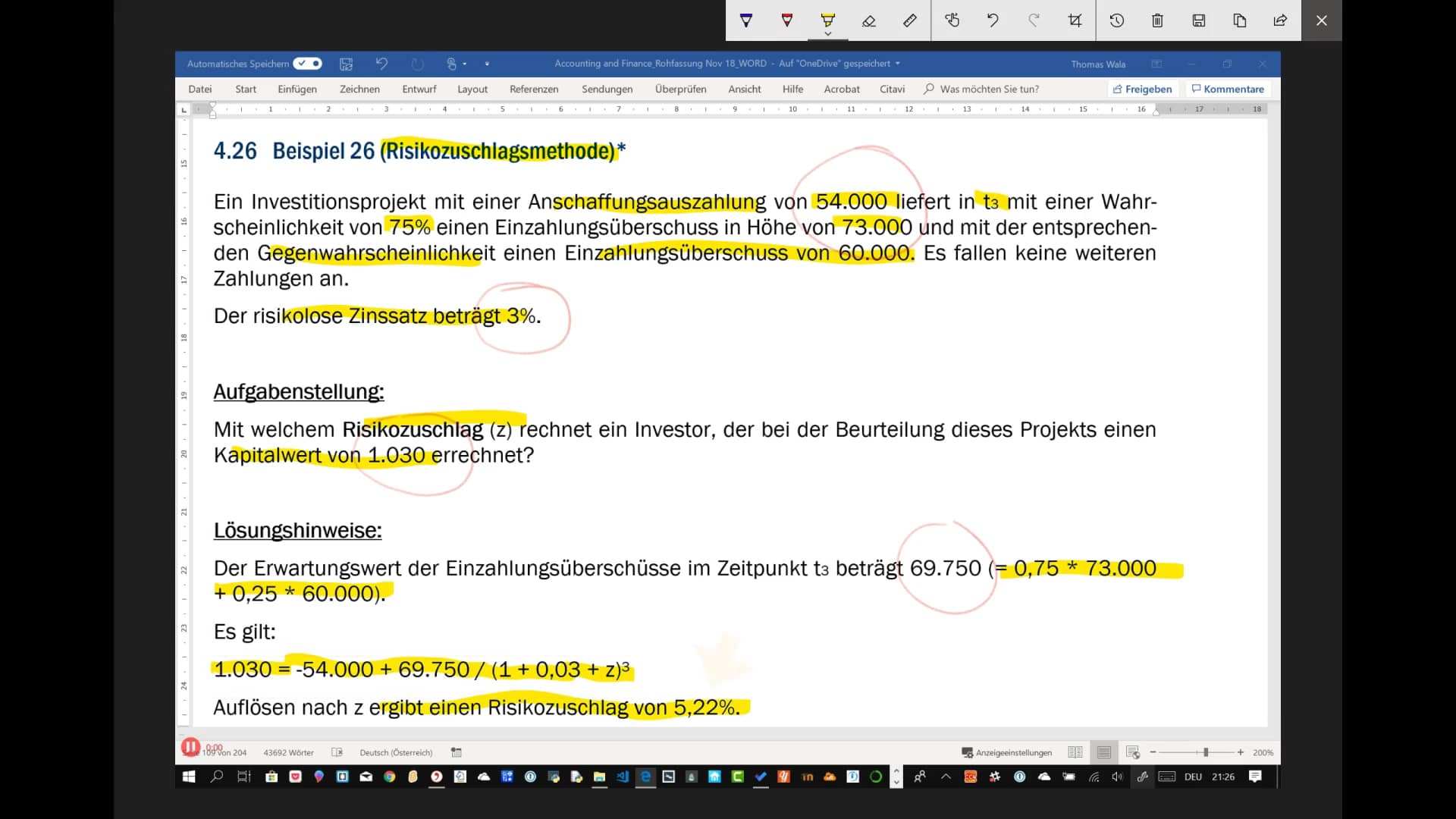The image size is (1456, 819).
Task: Switch to the Start tab
Action: (246, 89)
